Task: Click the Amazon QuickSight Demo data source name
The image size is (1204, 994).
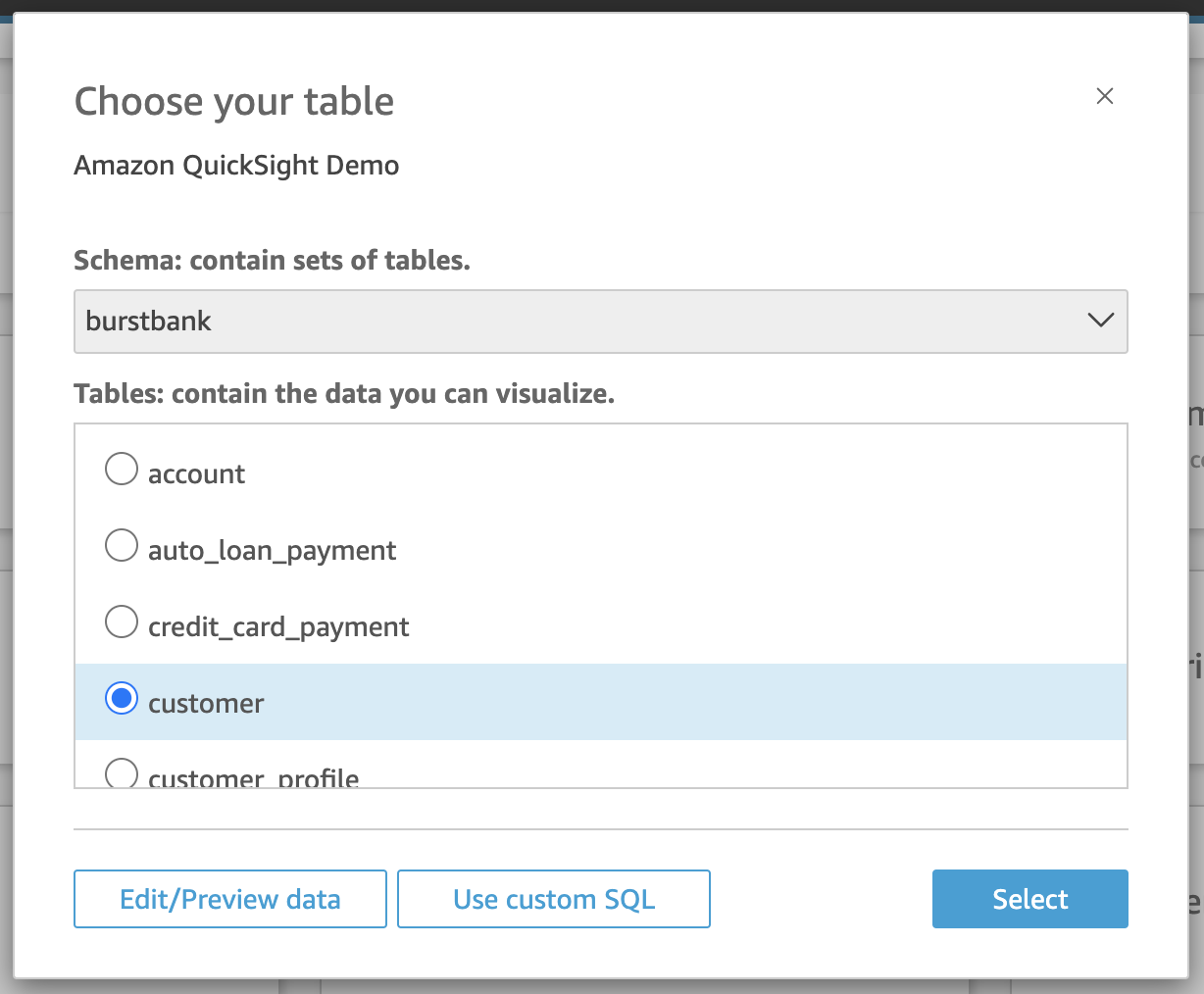Action: coord(236,166)
